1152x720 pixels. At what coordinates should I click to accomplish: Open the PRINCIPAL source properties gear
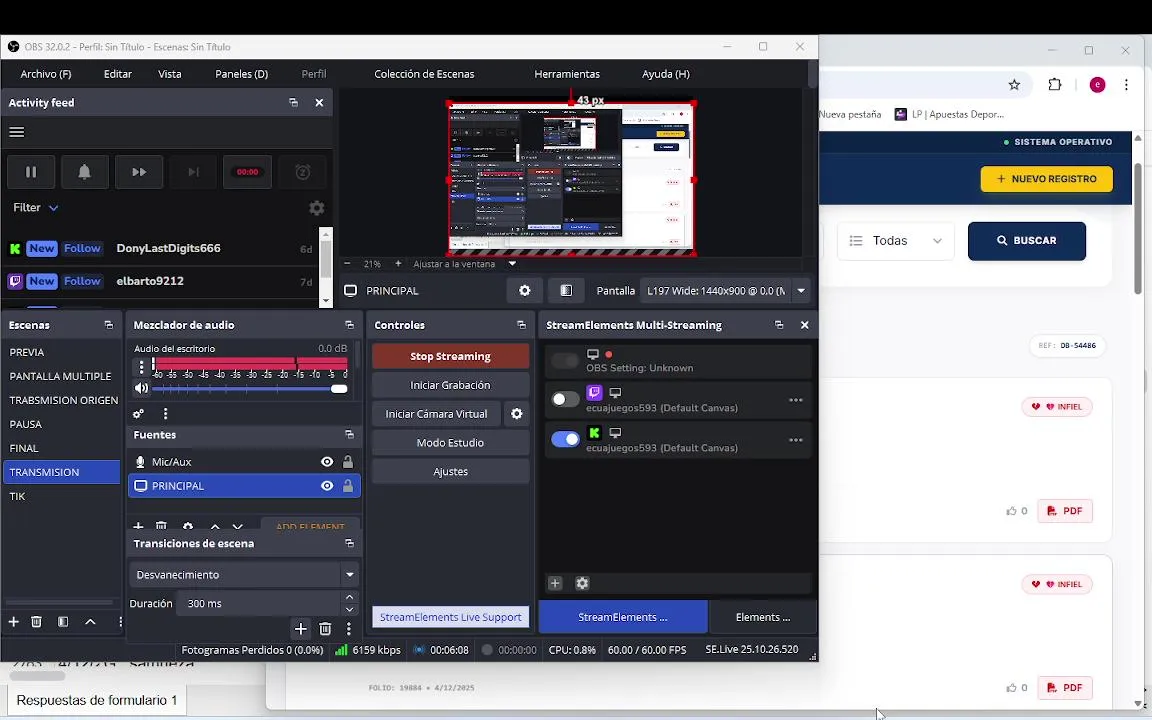pos(525,291)
